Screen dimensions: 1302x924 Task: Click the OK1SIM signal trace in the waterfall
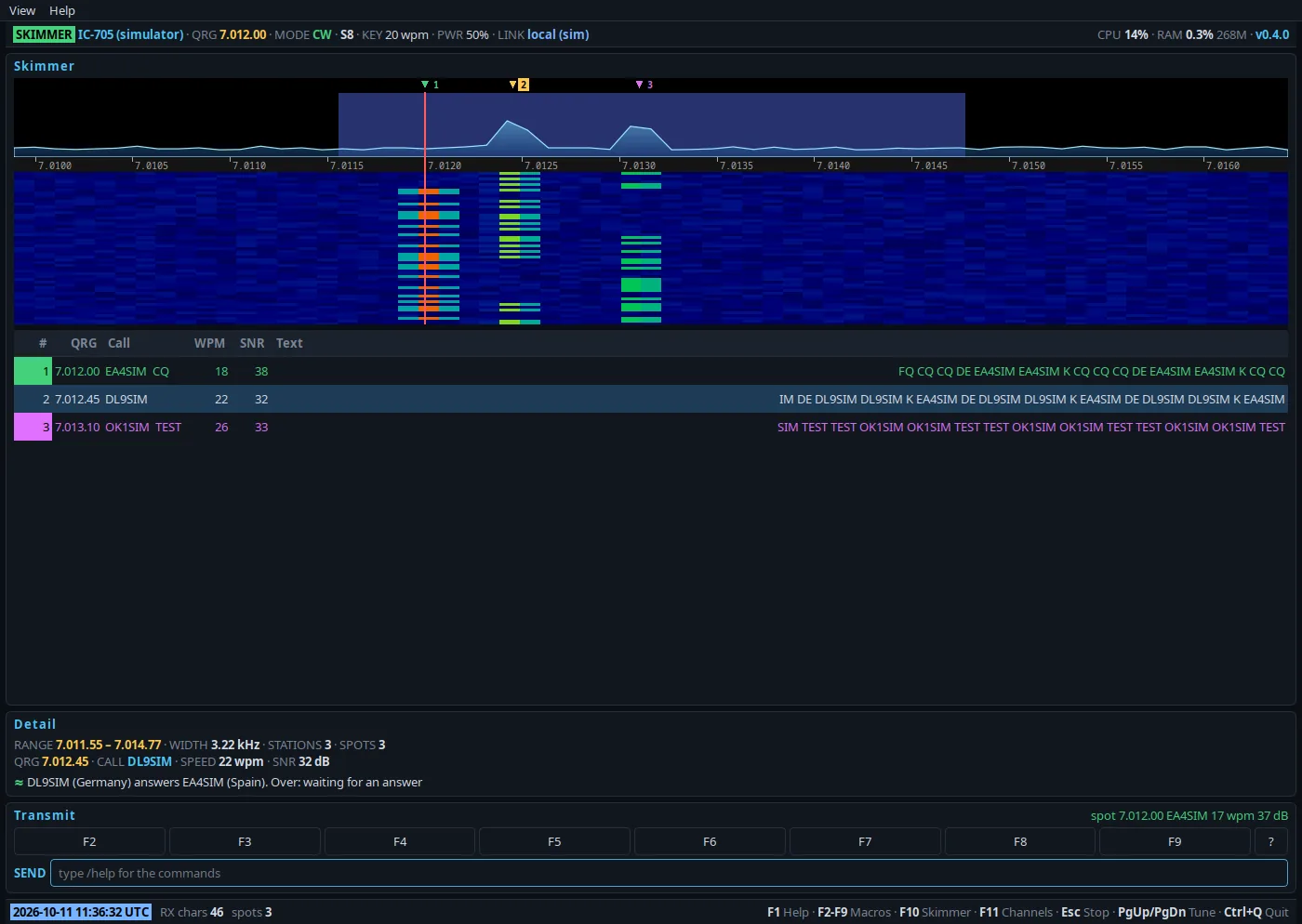tap(641, 248)
